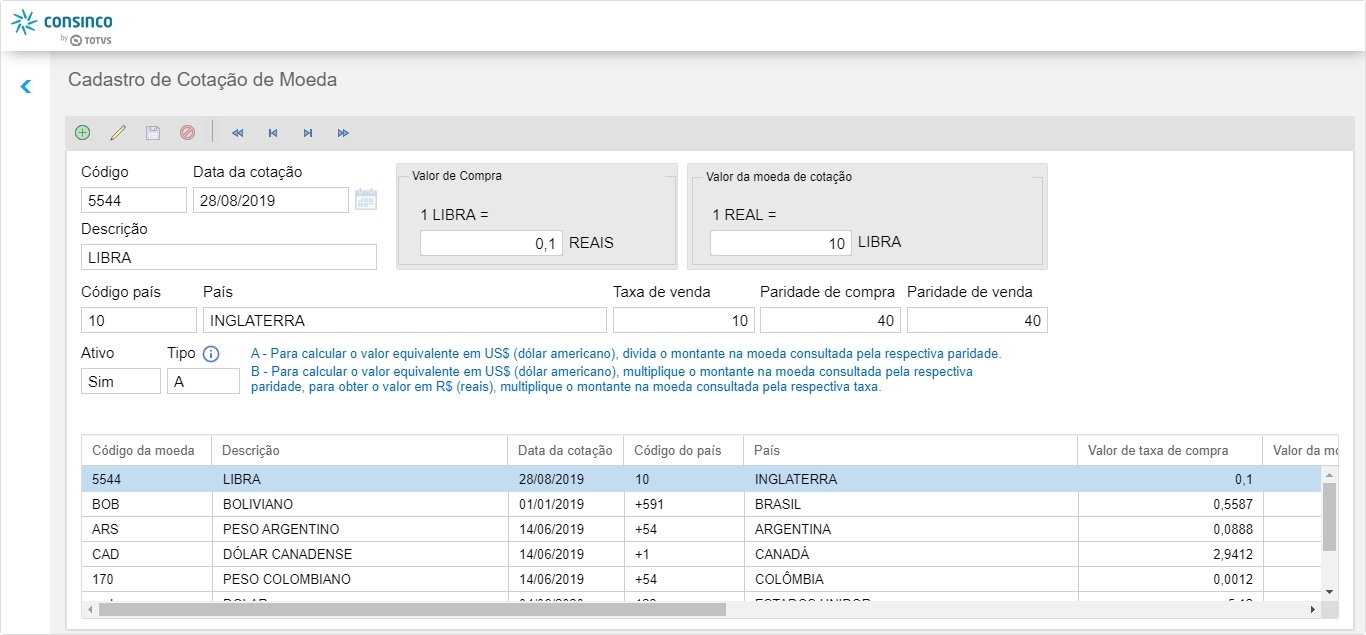
Task: Select the BOLIVIANO row
Action: click(x=701, y=504)
